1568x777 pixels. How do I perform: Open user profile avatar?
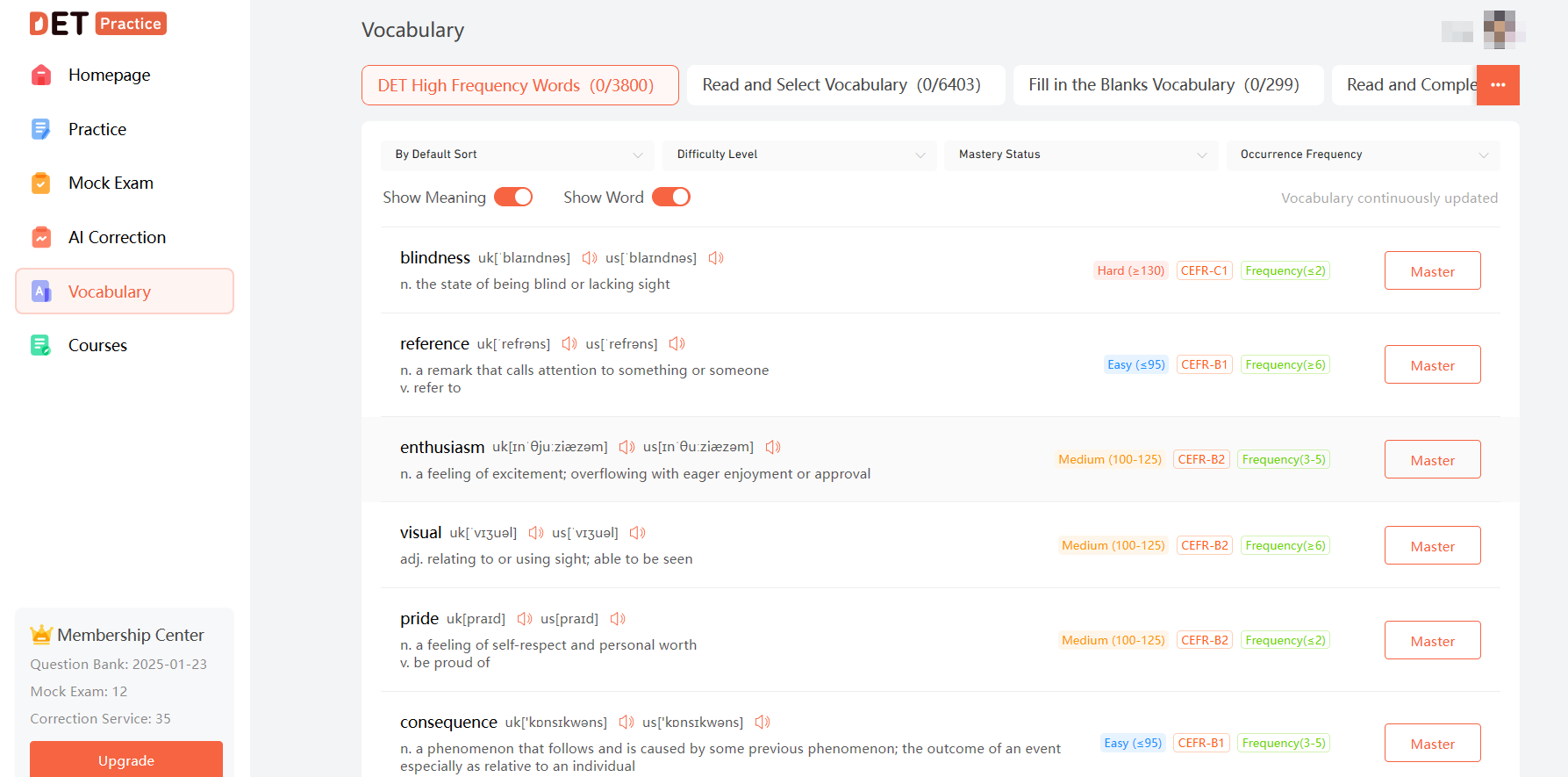1499,29
